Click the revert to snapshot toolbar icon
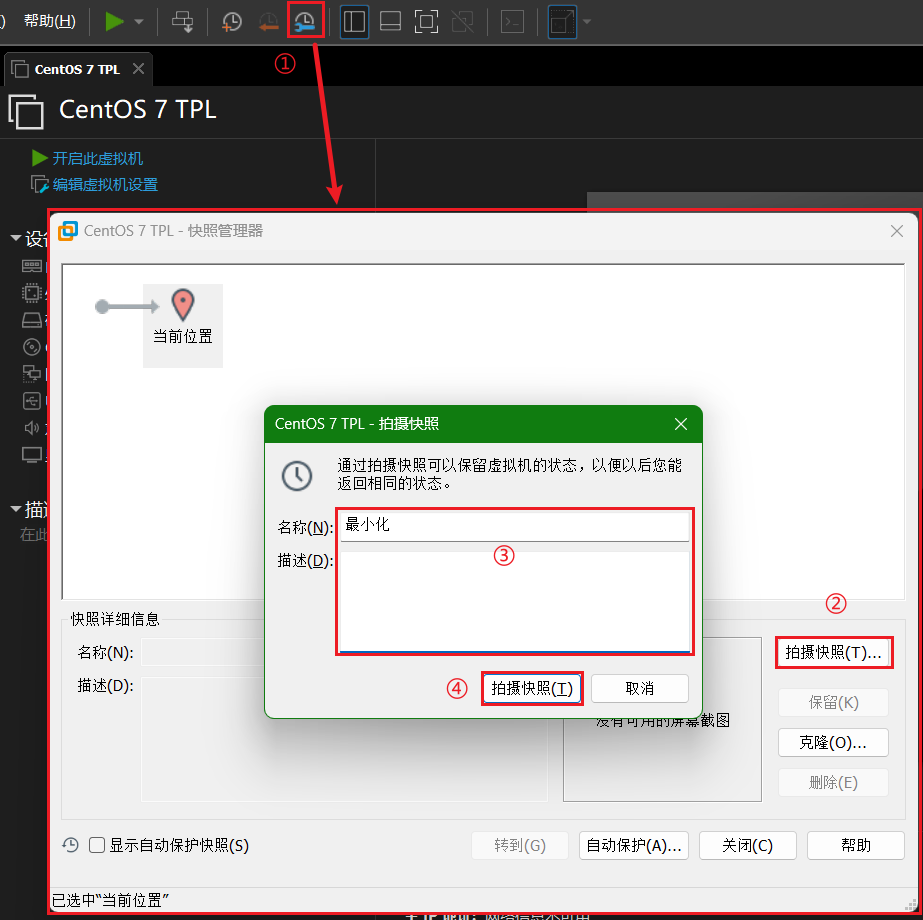The image size is (923, 920). pos(268,22)
